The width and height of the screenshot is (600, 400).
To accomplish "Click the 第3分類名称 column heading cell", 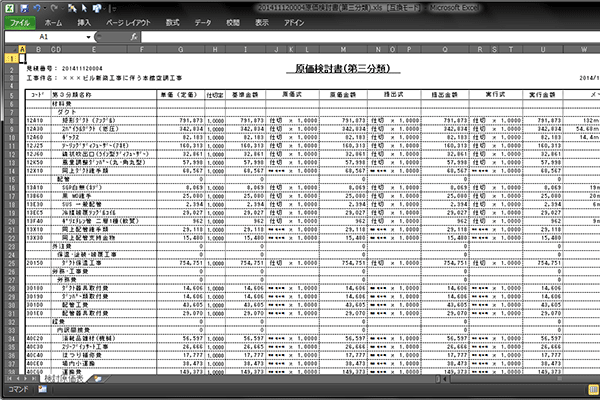I will (104, 95).
